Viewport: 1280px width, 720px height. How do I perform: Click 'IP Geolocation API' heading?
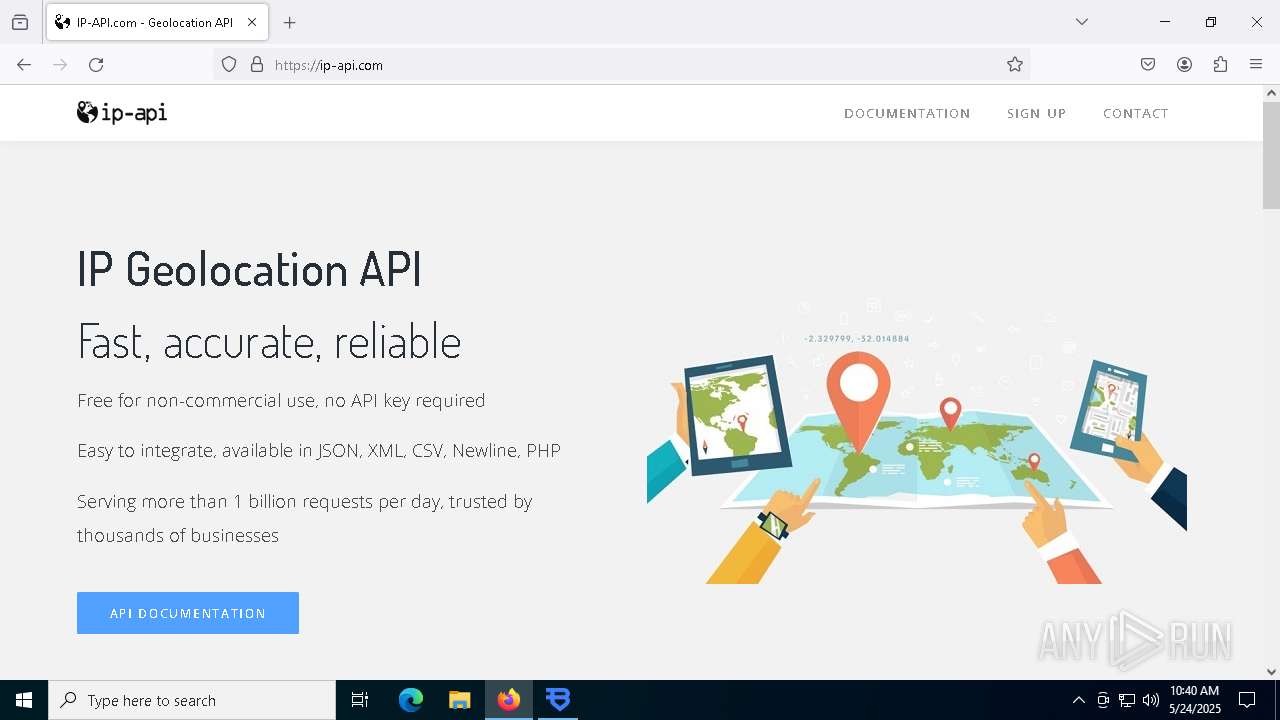click(x=250, y=270)
